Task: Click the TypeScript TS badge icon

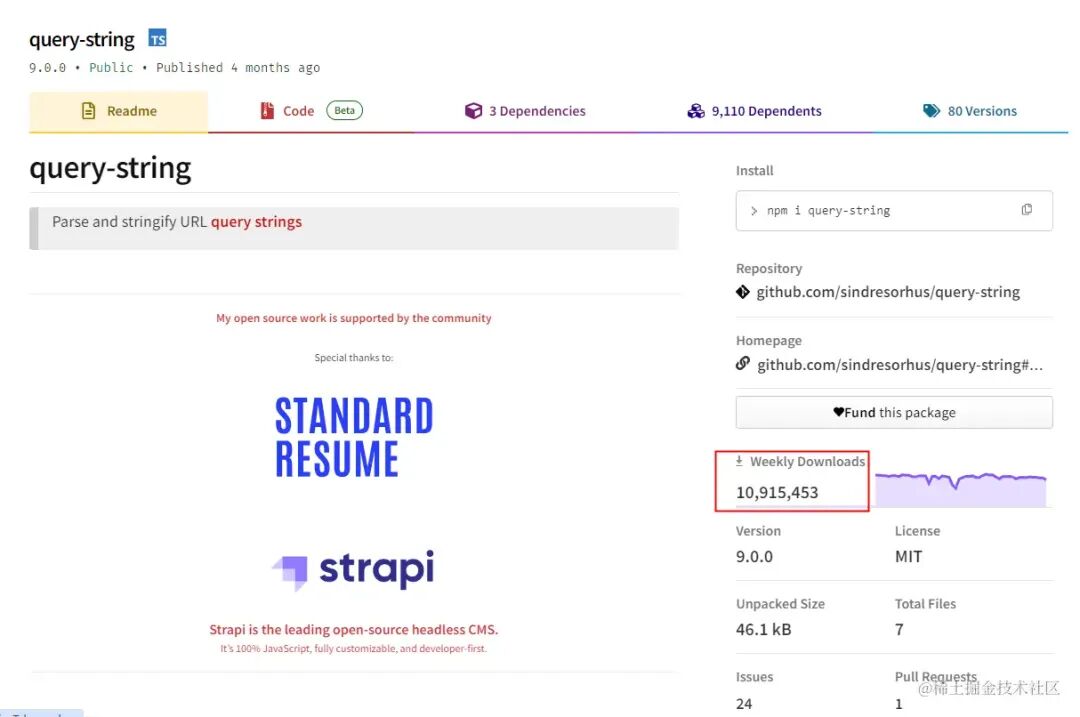Action: [158, 39]
